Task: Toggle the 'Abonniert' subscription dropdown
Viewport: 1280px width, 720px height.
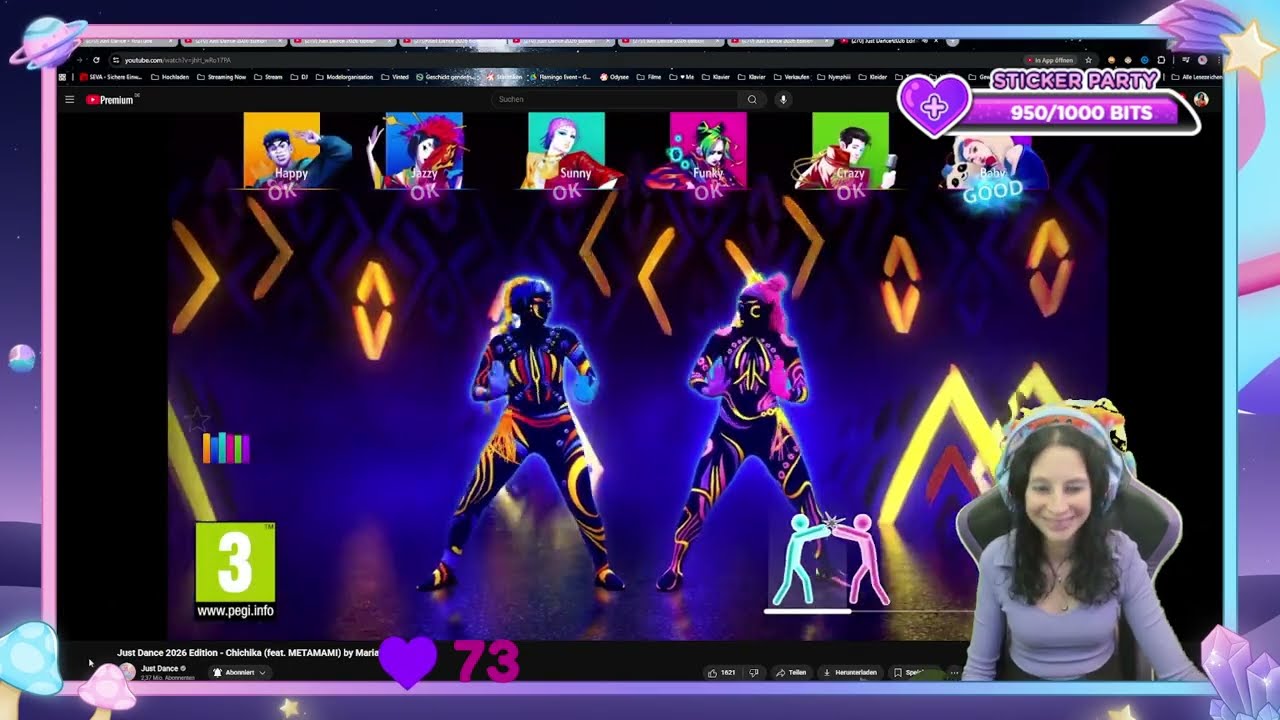Action: [240, 672]
